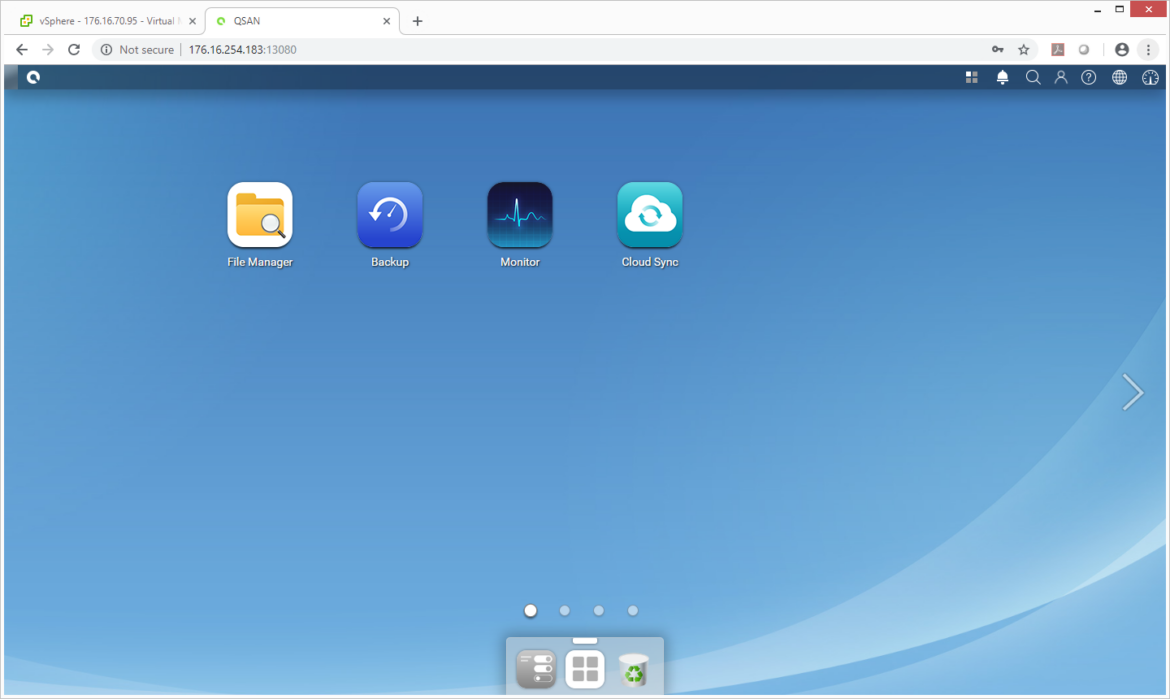
Task: Go forward in browser history
Action: (x=48, y=49)
